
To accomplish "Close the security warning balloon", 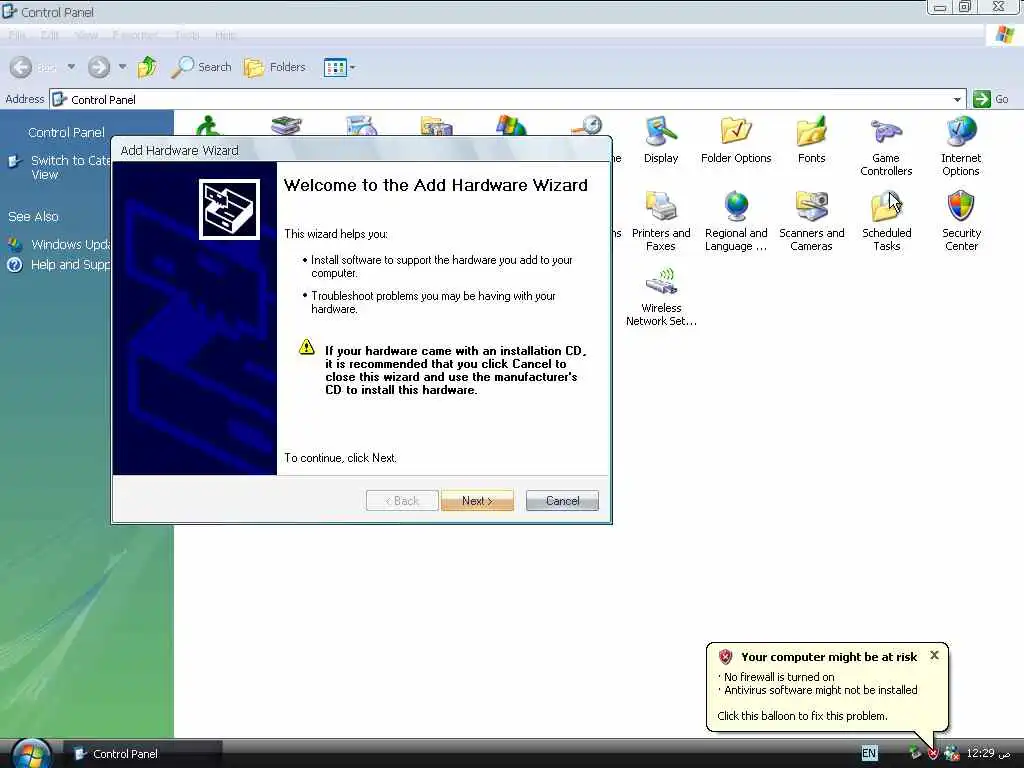I will coord(934,655).
